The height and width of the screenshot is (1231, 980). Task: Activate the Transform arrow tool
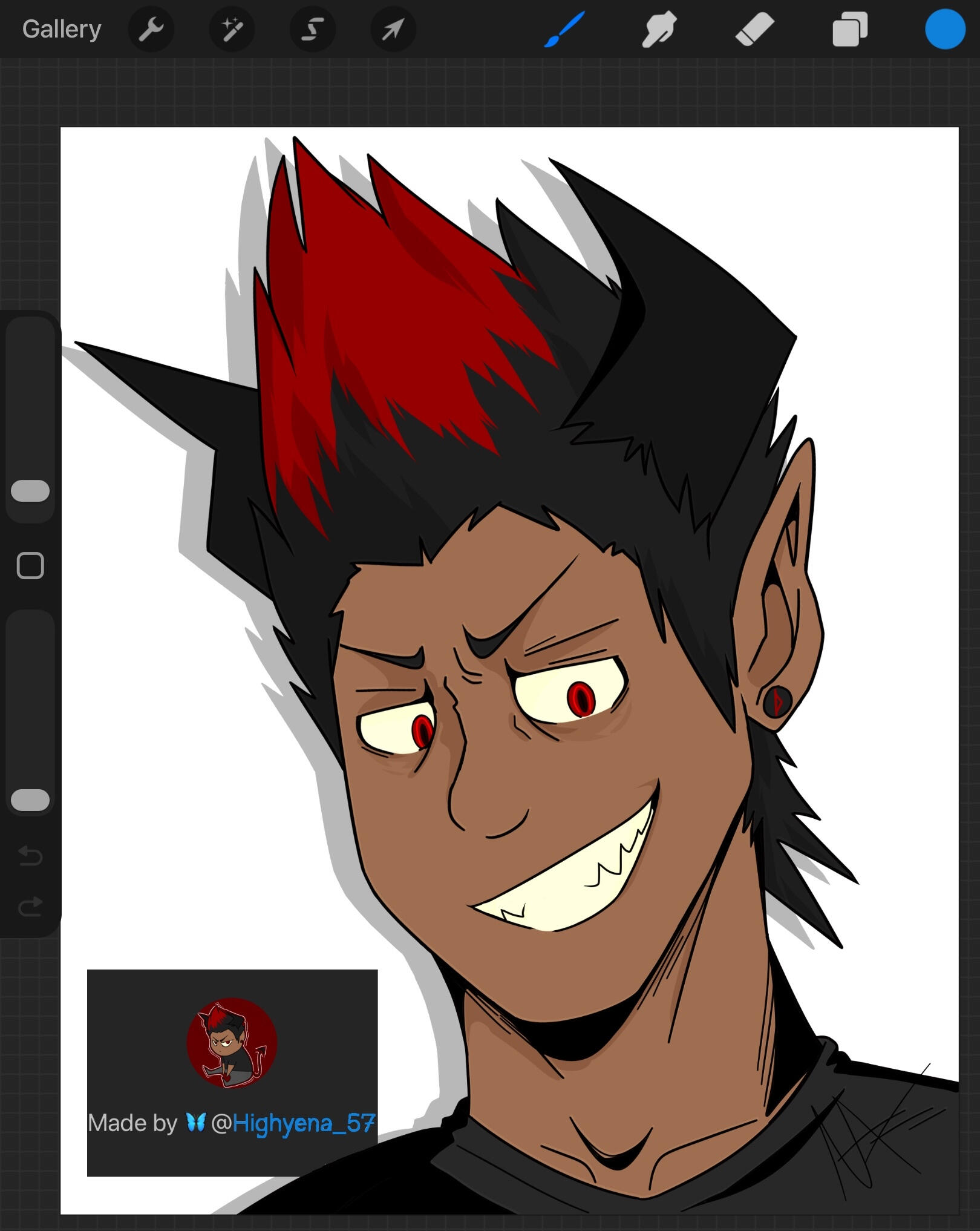point(393,29)
